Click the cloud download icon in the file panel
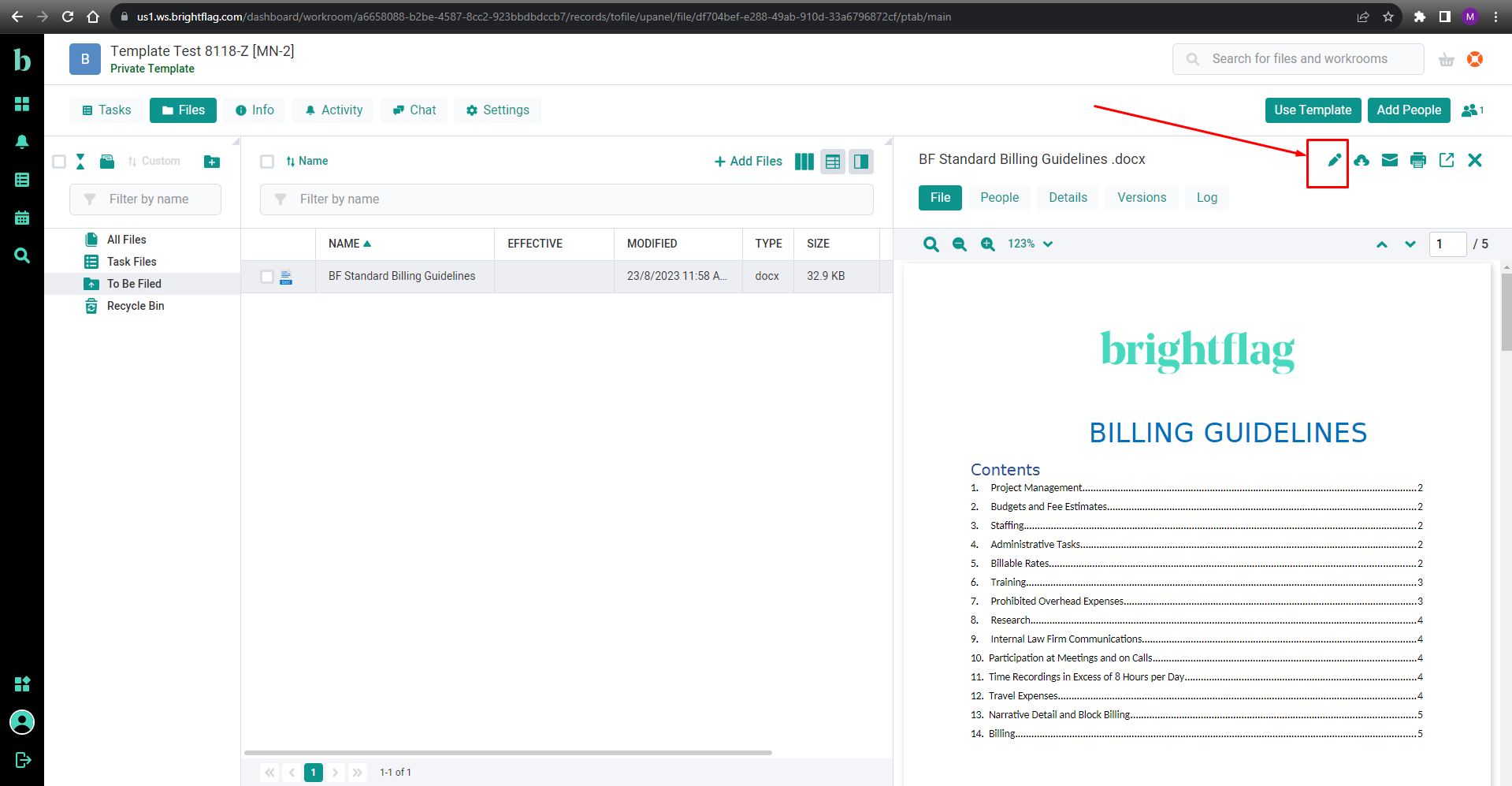The height and width of the screenshot is (786, 1512). pos(1362,160)
